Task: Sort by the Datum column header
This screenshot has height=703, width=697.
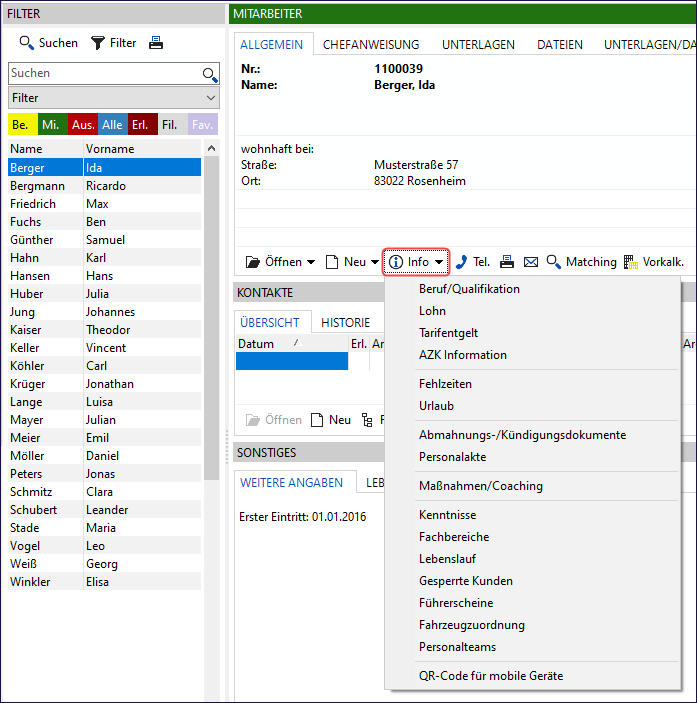Action: (x=292, y=344)
